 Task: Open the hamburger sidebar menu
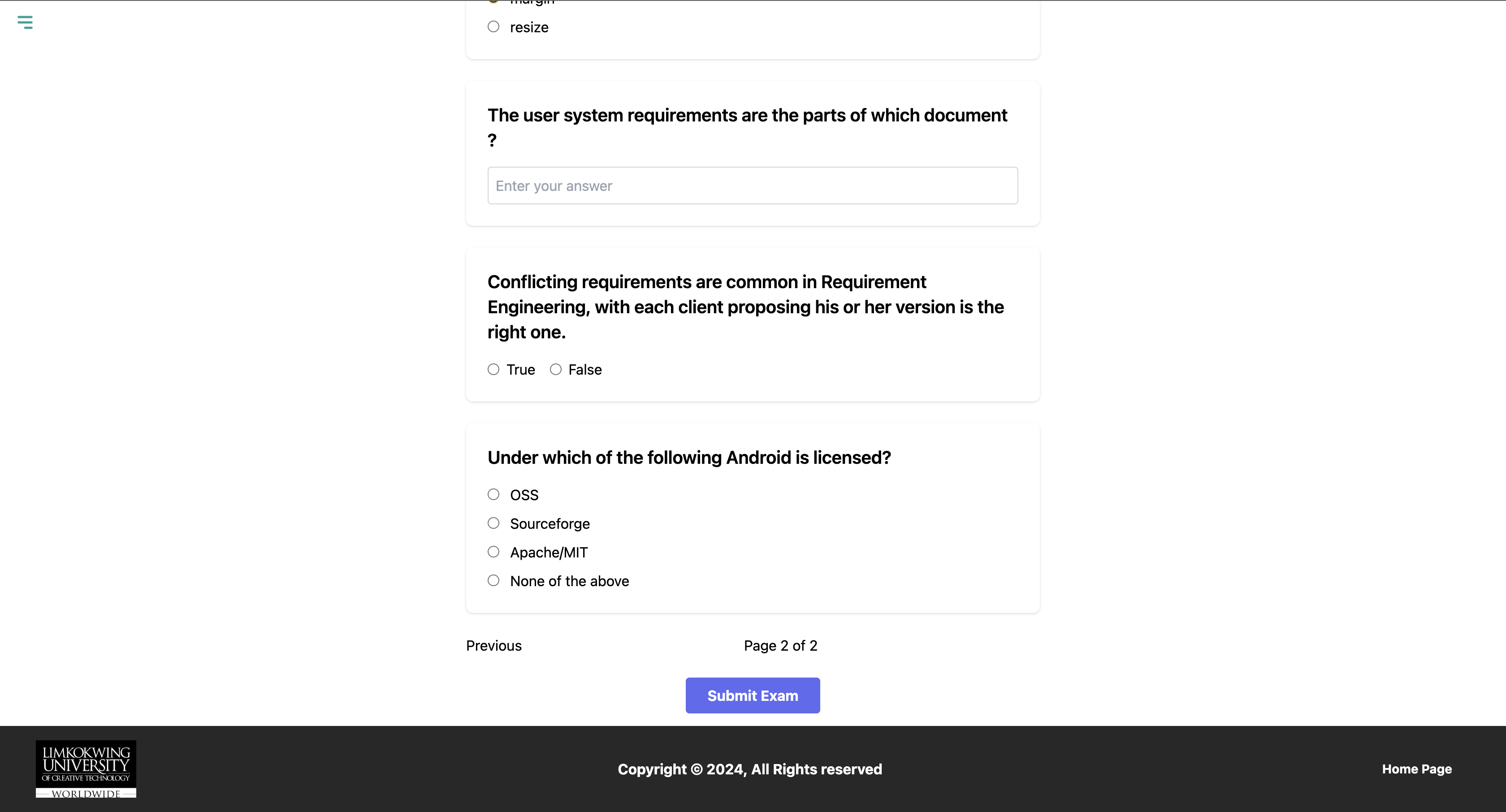click(x=25, y=22)
